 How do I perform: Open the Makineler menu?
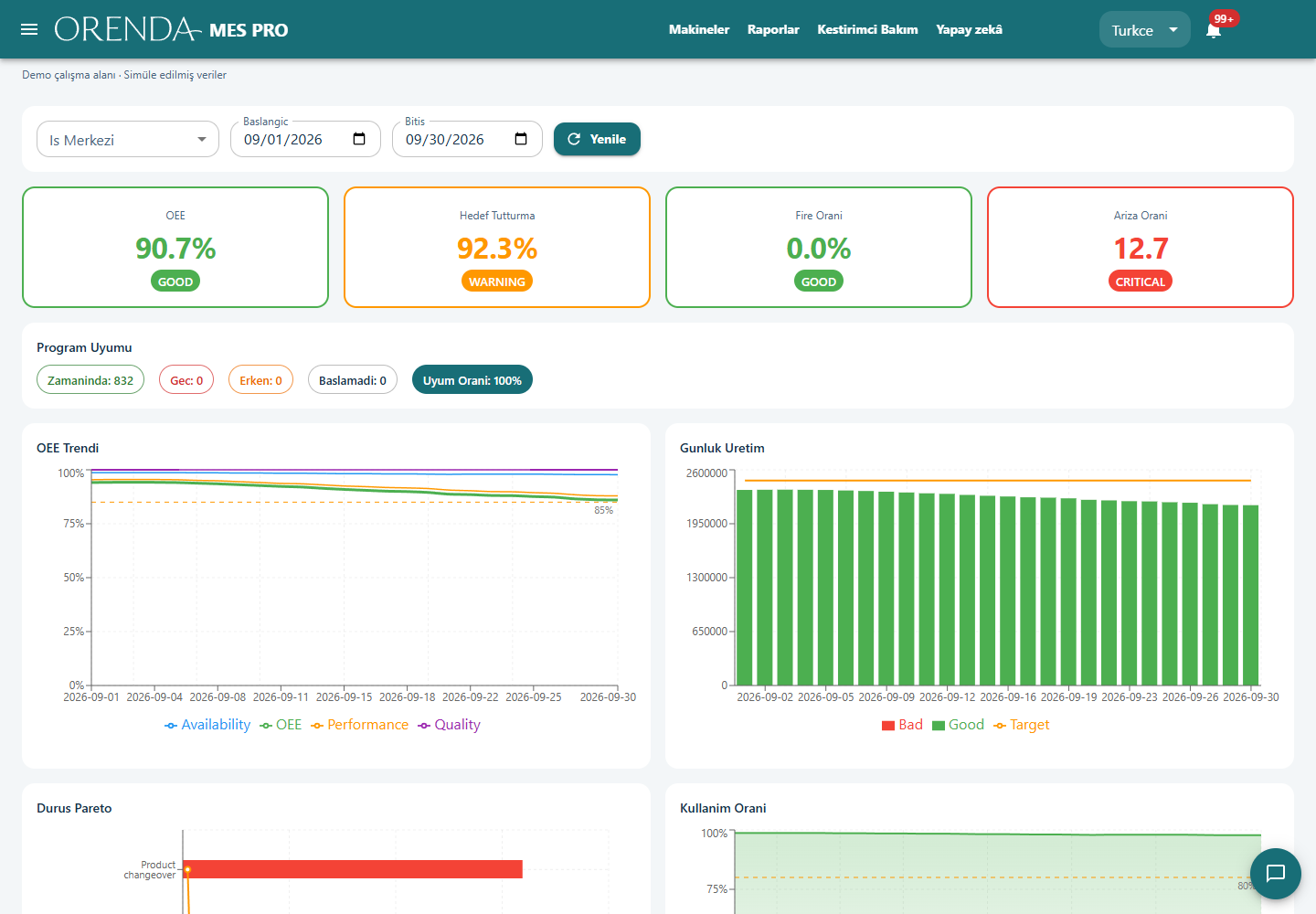(699, 30)
